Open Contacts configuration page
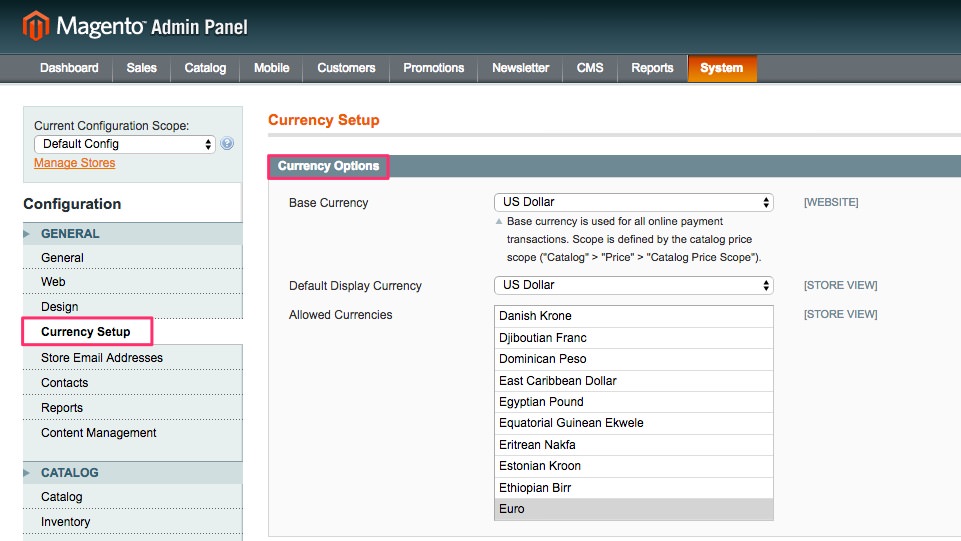 [132, 382]
